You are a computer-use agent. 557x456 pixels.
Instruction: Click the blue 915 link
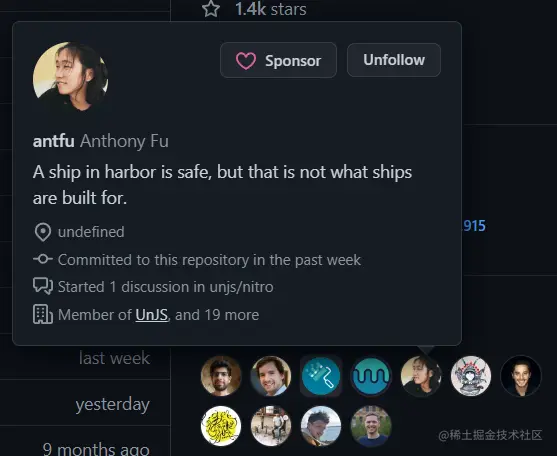tap(474, 226)
